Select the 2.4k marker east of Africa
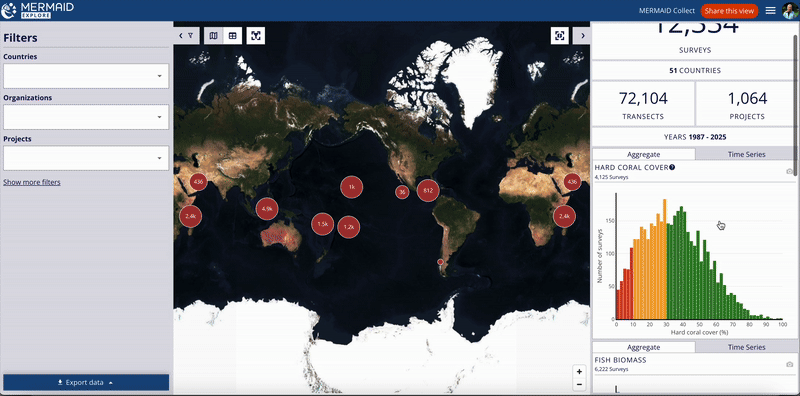Image resolution: width=800 pixels, height=396 pixels. 564,216
